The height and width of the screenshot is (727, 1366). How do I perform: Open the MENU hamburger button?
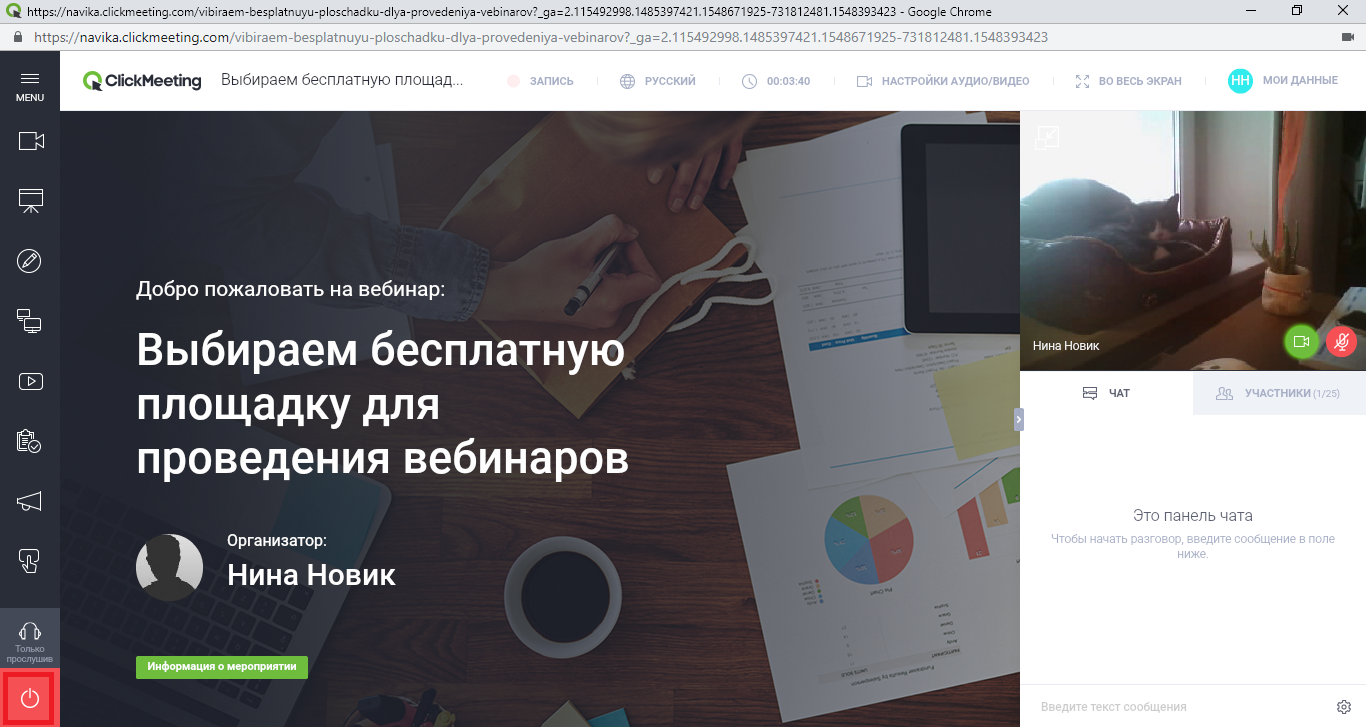click(x=30, y=86)
